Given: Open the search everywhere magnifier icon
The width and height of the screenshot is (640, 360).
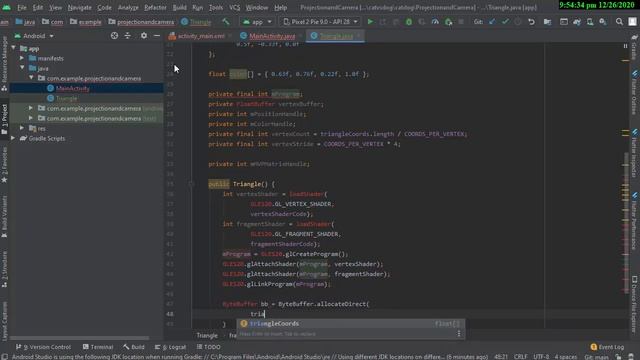Looking at the screenshot, I should [619, 22].
